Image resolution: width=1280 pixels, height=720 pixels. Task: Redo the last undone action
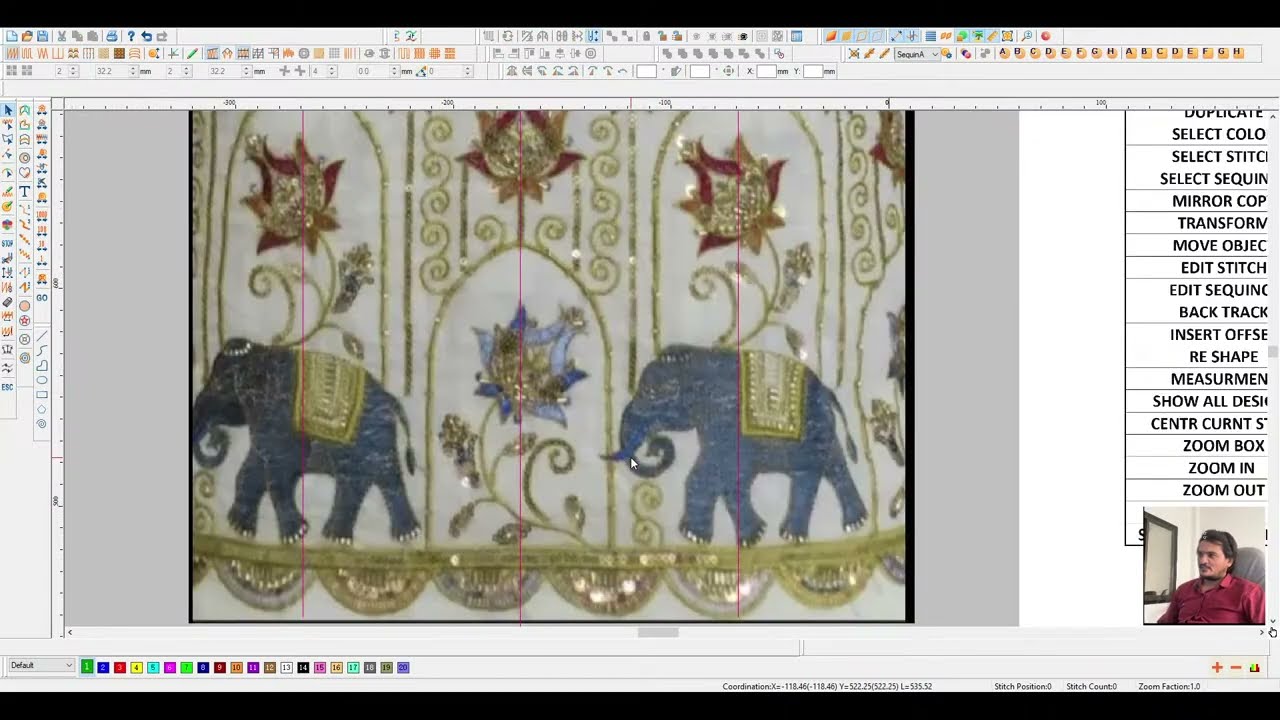pos(161,36)
